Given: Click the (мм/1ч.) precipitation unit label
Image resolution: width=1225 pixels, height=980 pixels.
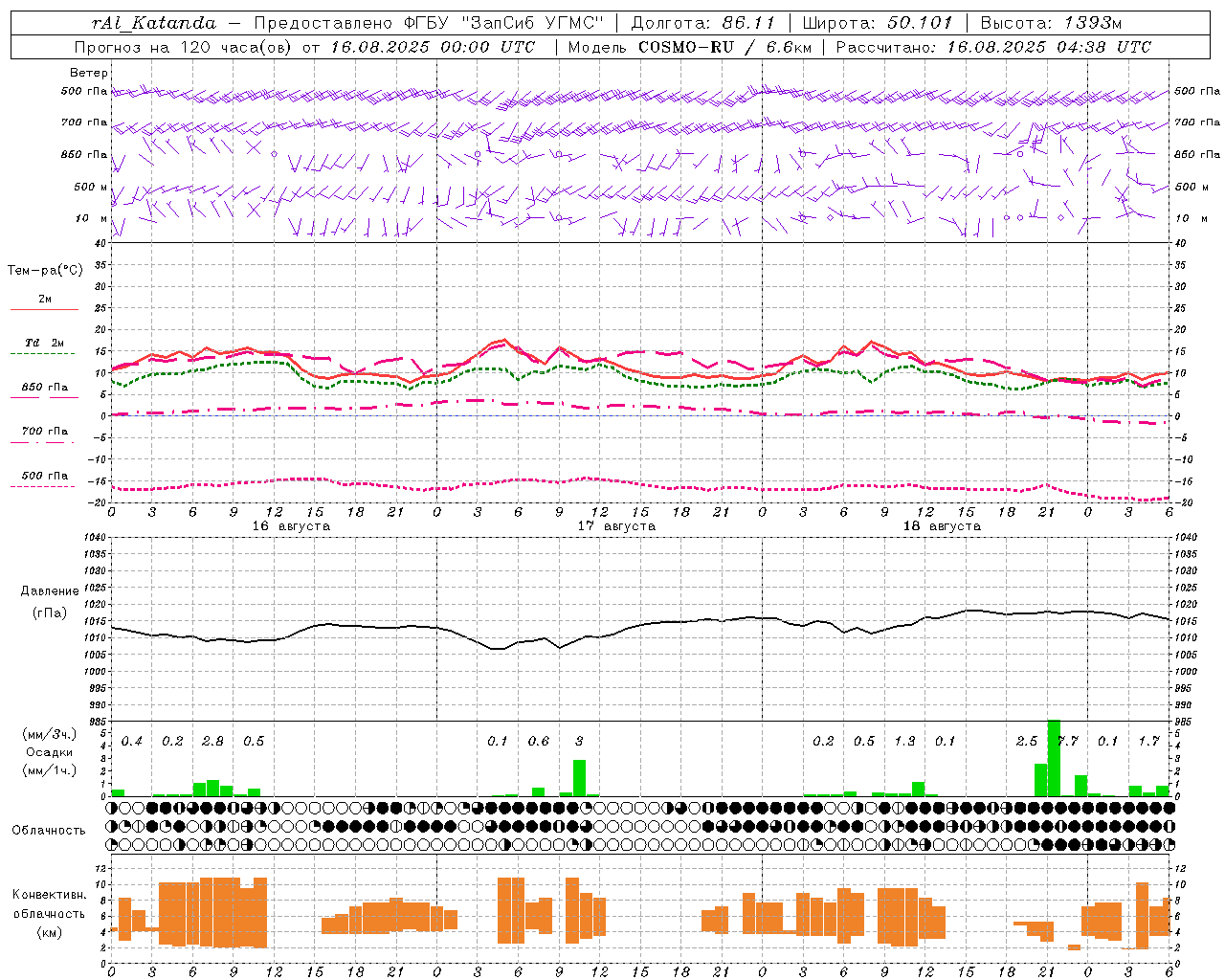Looking at the screenshot, I should coord(50,770).
